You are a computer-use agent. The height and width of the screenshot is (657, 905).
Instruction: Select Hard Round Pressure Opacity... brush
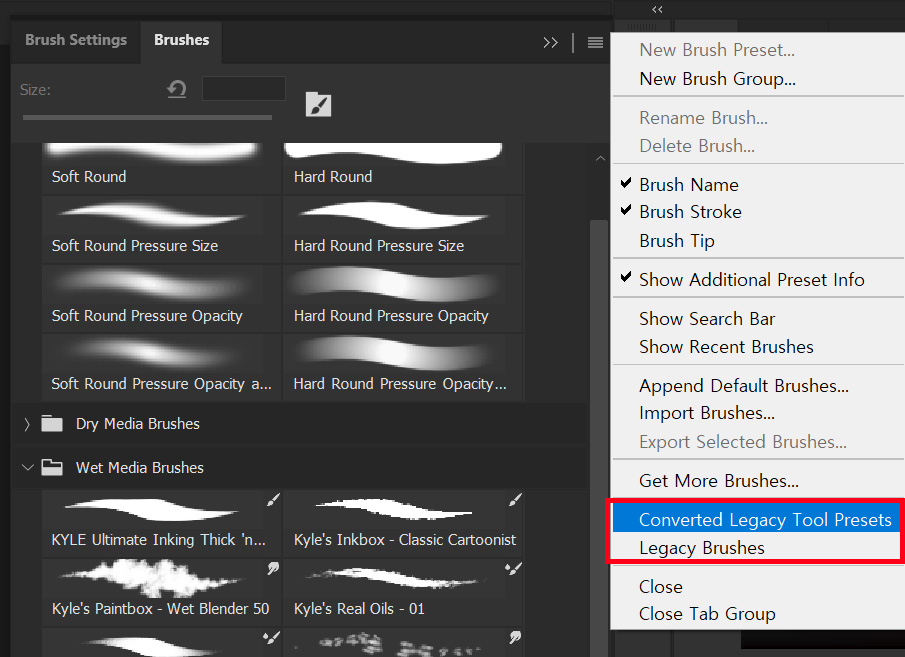[403, 368]
